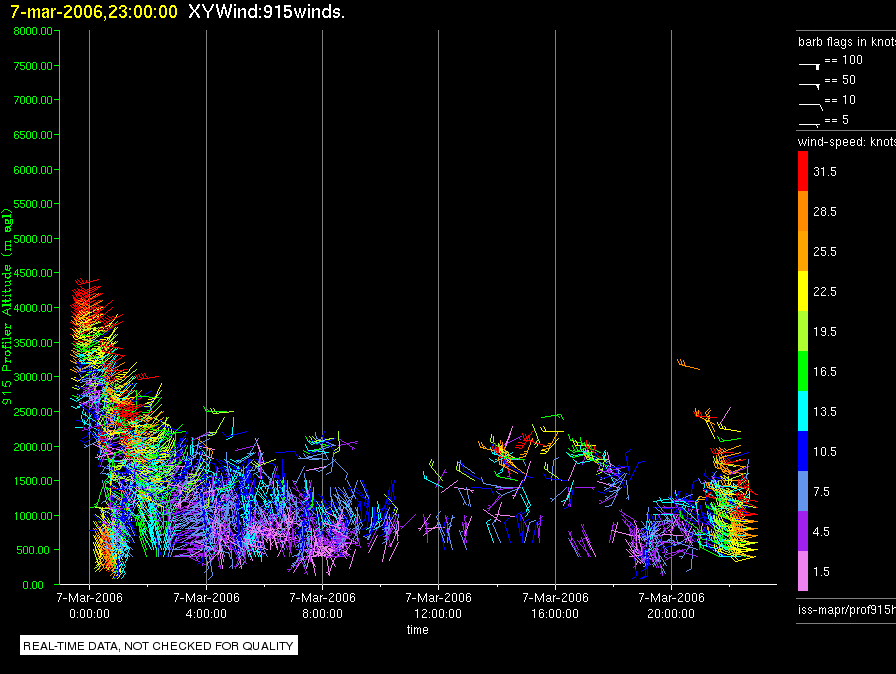Click the '== 100' barb legend value
This screenshot has height=674, width=896.
[843, 60]
